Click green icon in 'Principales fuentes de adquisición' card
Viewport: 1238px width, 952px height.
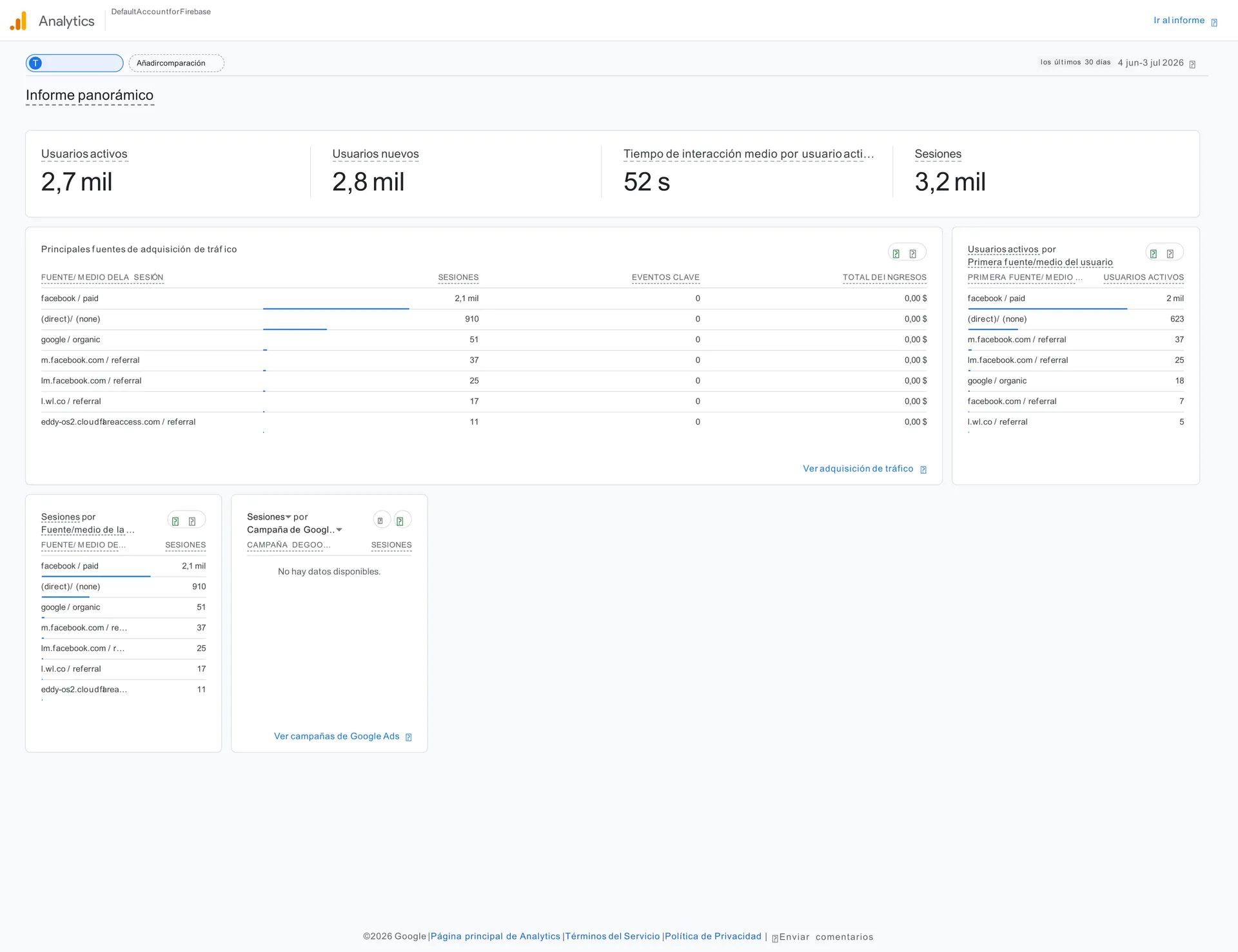896,254
